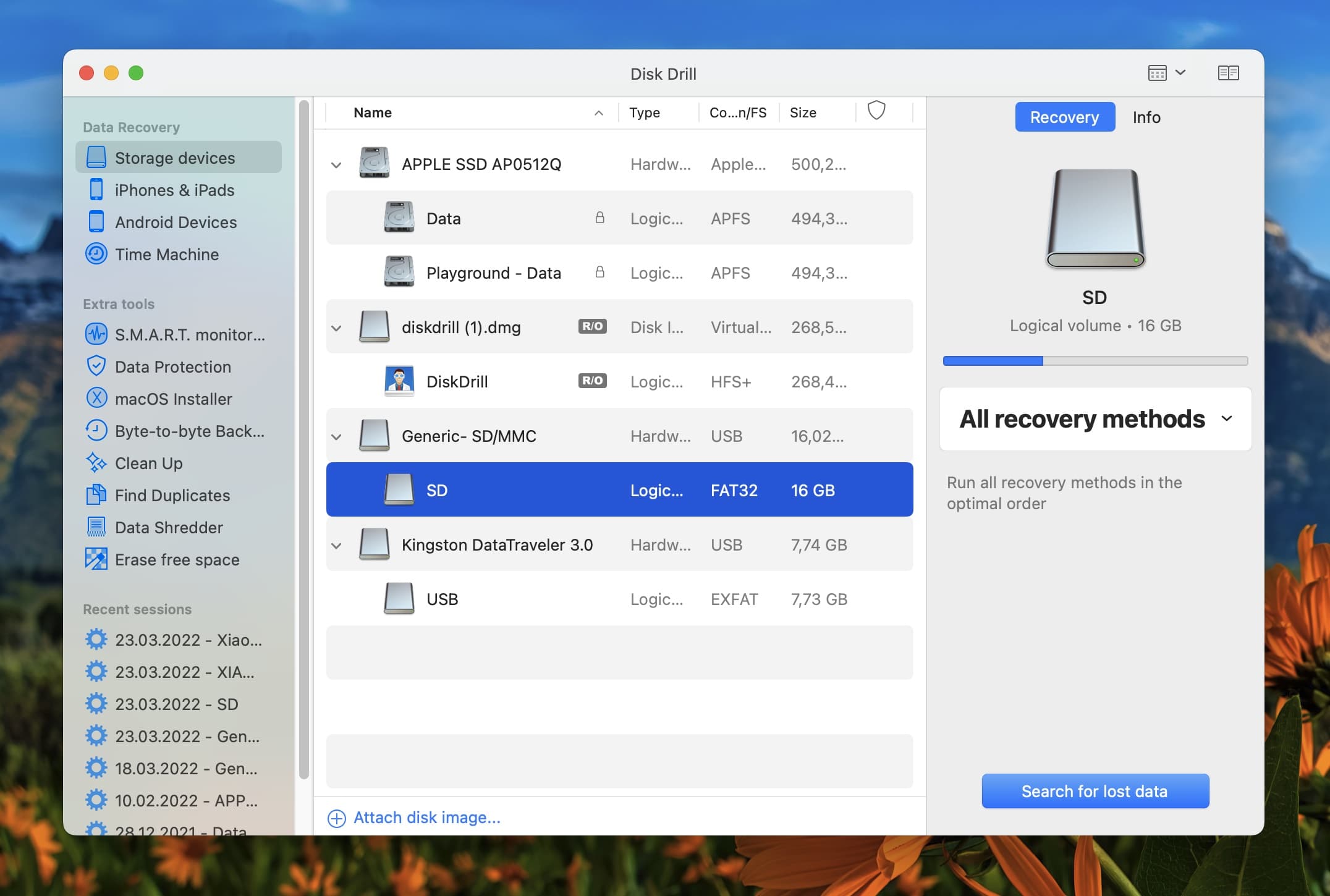Open All recovery methods dropdown
The image size is (1330, 896).
[x=1095, y=419]
